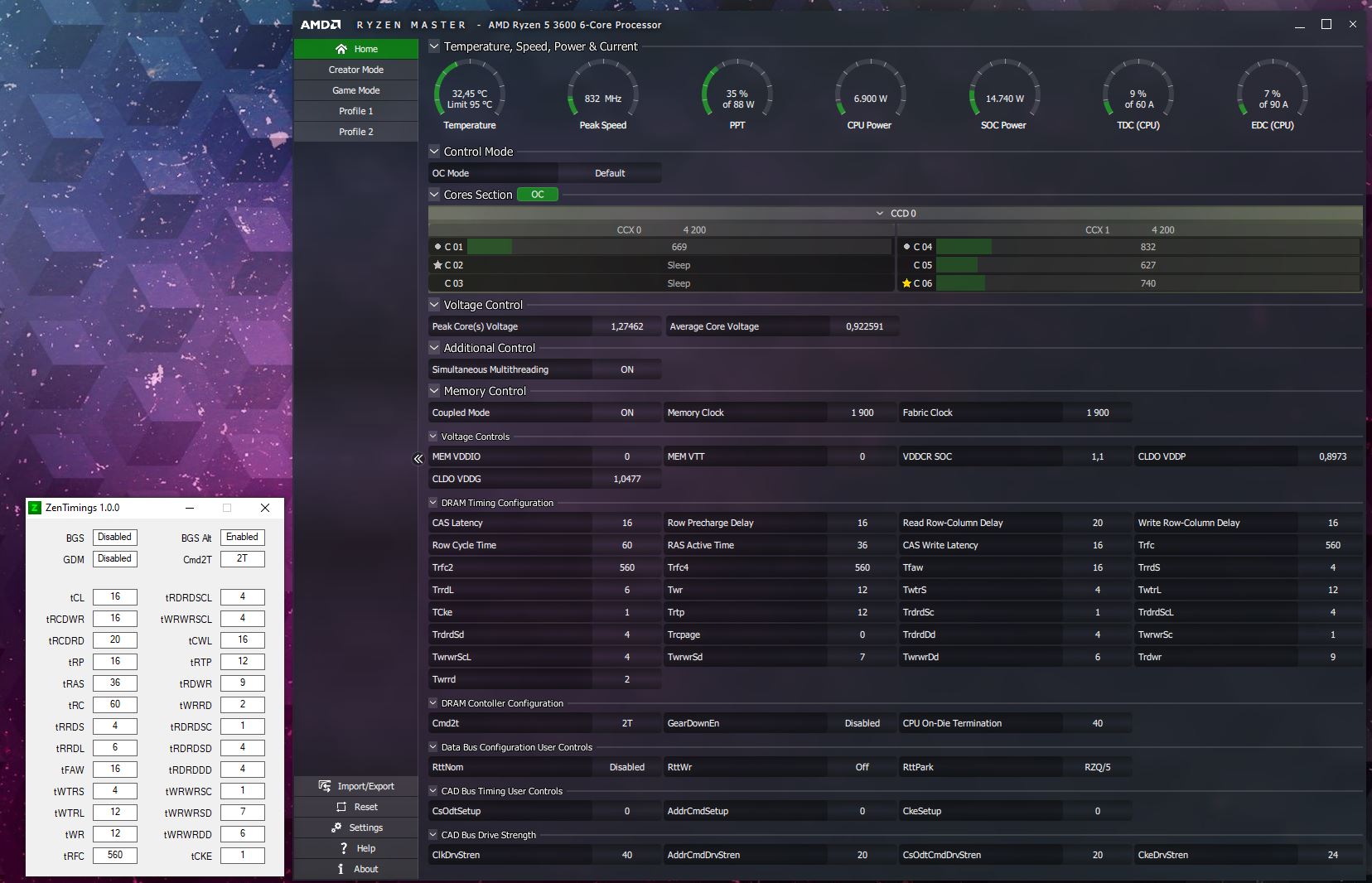Collapse the Voltage Control section
The image size is (1372, 883).
click(434, 305)
